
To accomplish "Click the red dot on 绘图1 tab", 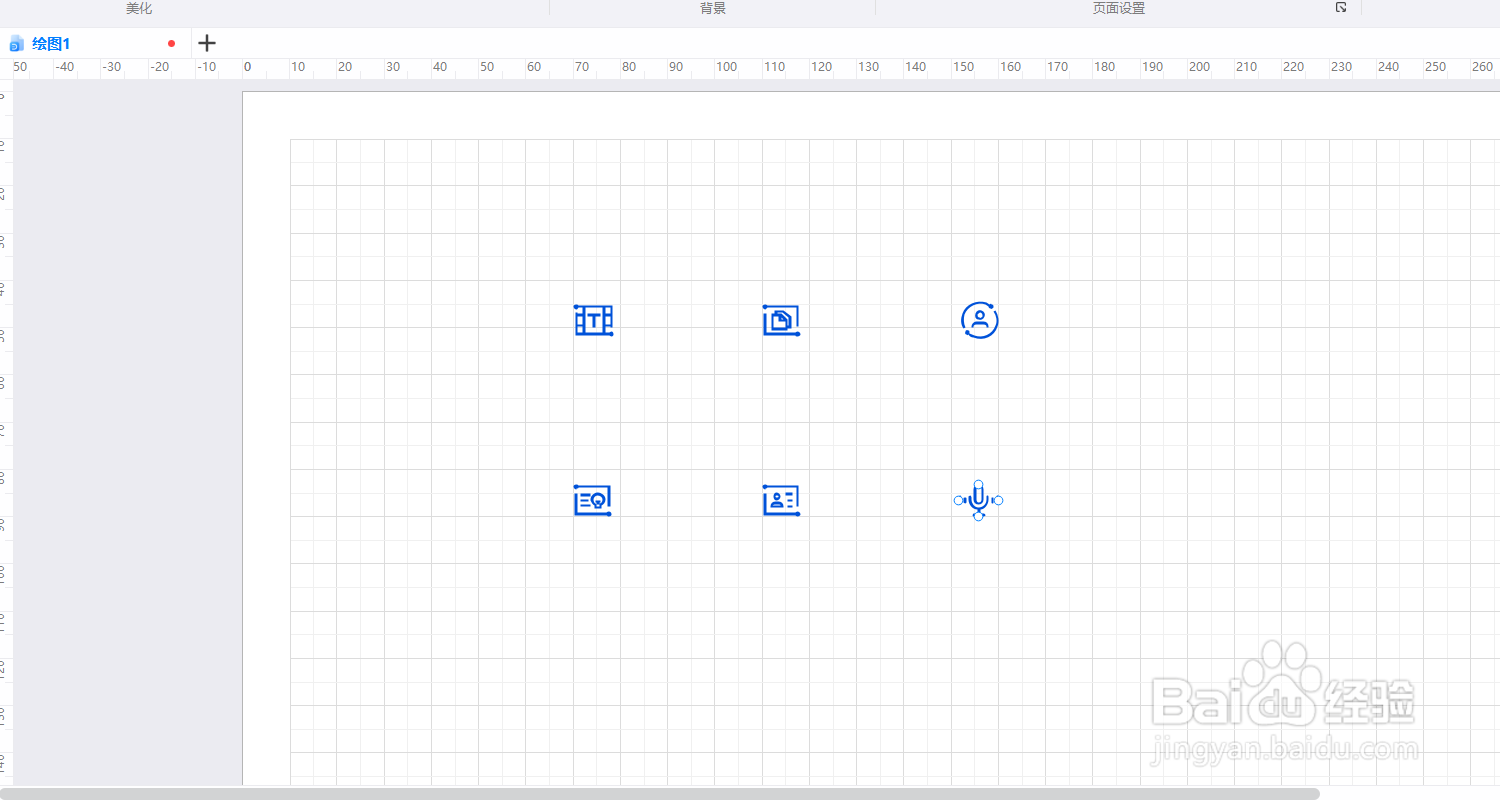I will tap(171, 44).
